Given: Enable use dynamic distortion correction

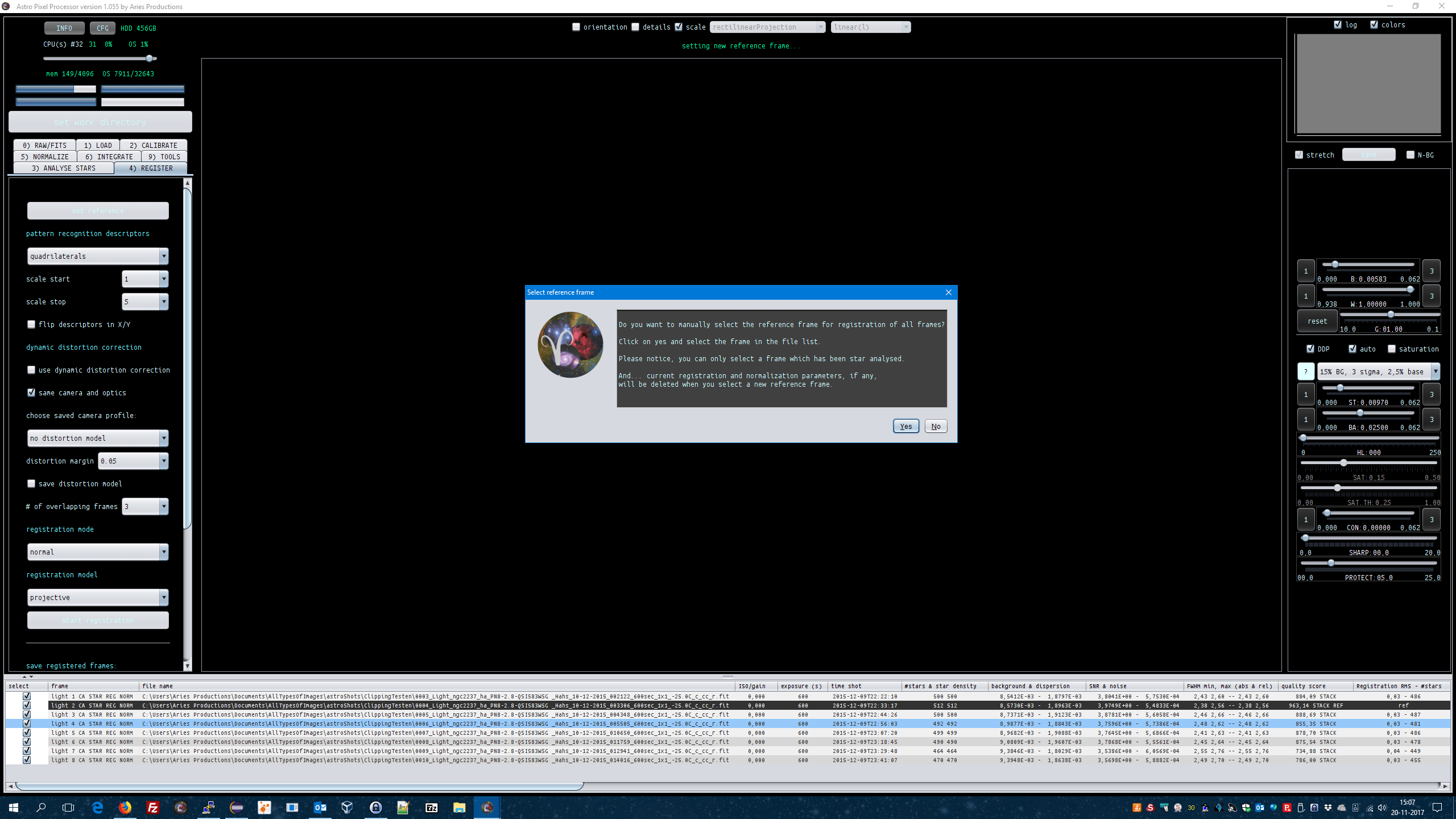Looking at the screenshot, I should [x=32, y=370].
